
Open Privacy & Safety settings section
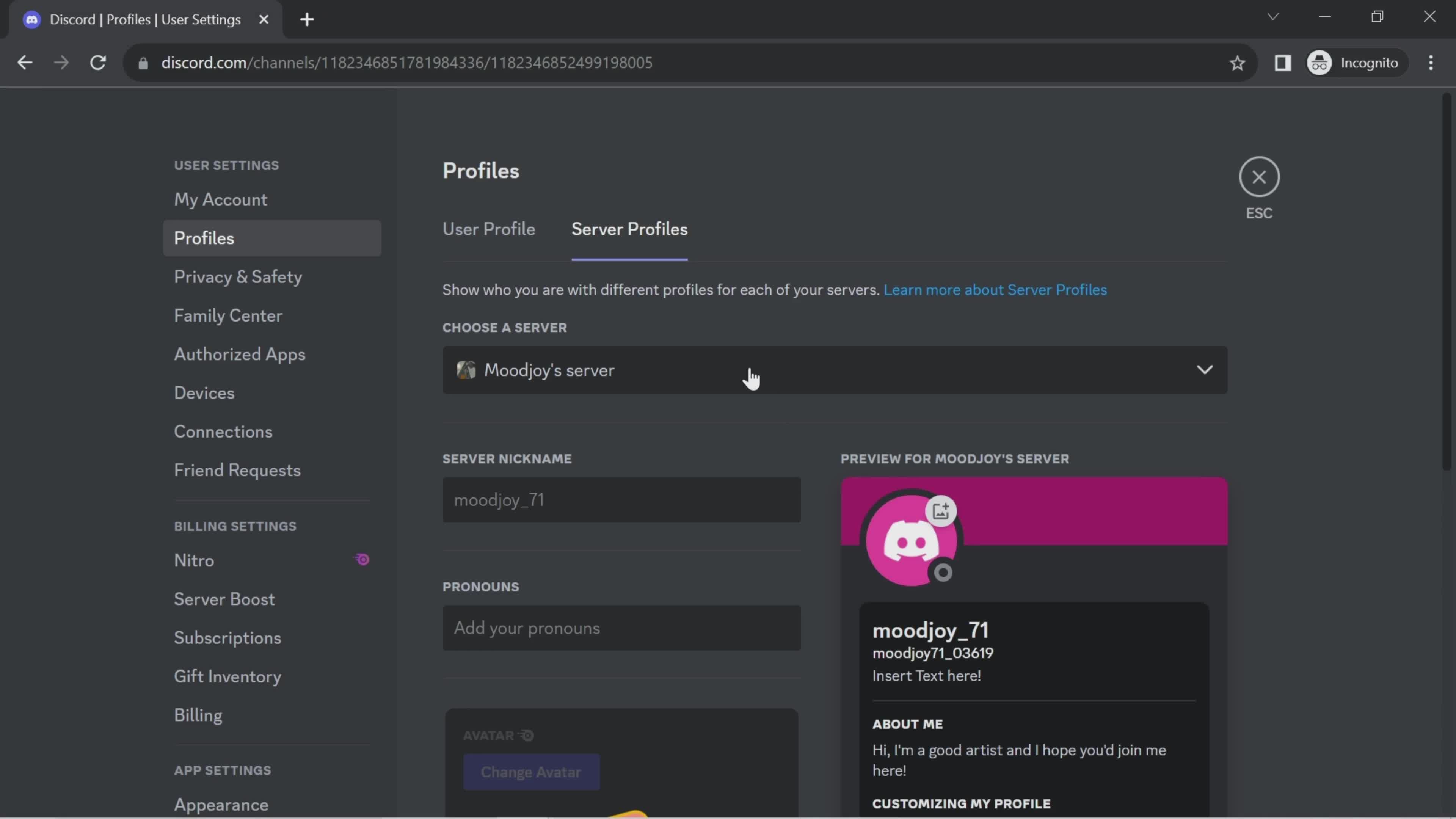point(238,277)
